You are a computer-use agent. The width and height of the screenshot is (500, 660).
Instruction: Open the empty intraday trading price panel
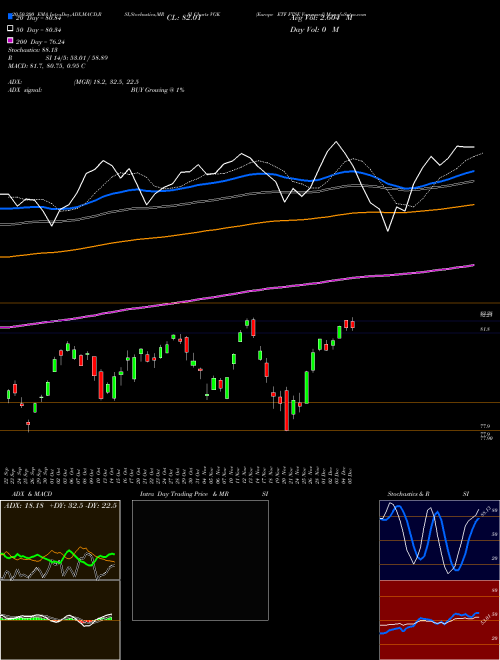[x=200, y=560]
